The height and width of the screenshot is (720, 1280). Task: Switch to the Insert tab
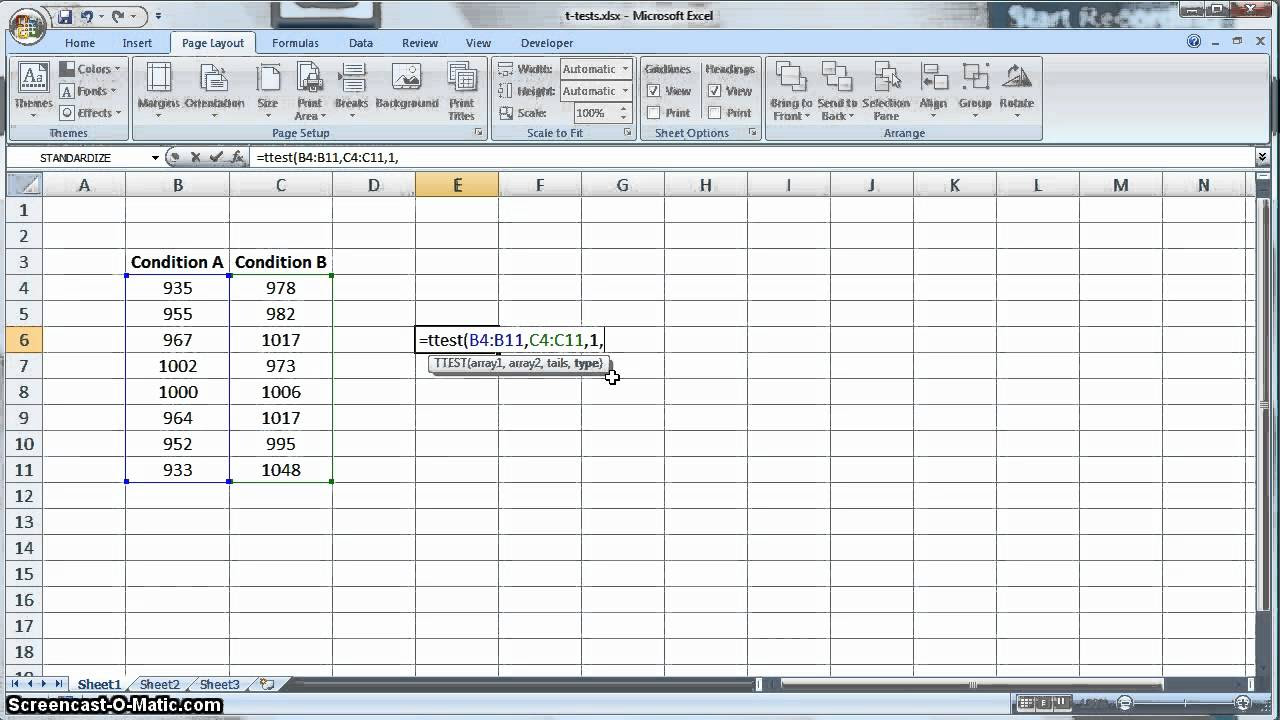(x=137, y=43)
